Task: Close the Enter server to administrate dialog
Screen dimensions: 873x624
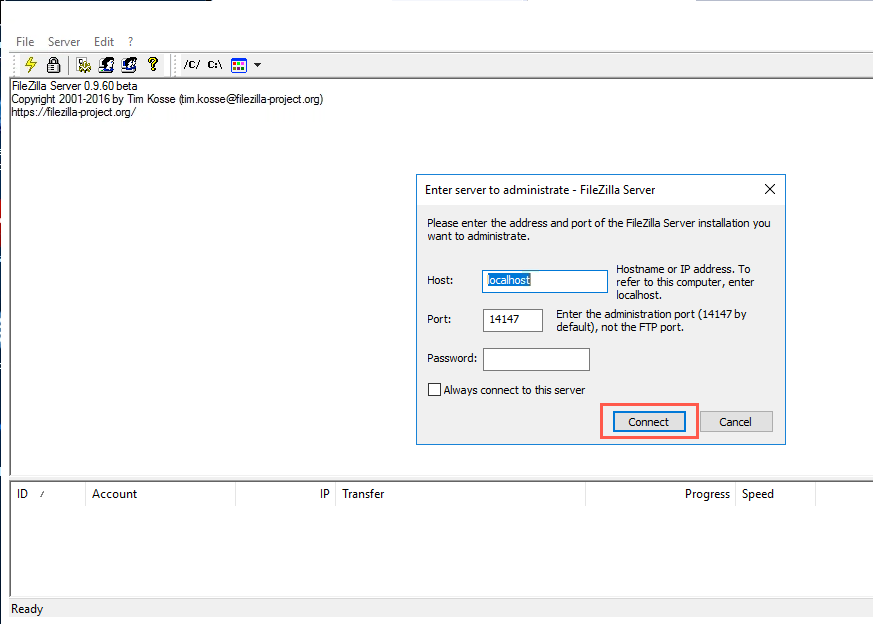Action: coord(770,189)
